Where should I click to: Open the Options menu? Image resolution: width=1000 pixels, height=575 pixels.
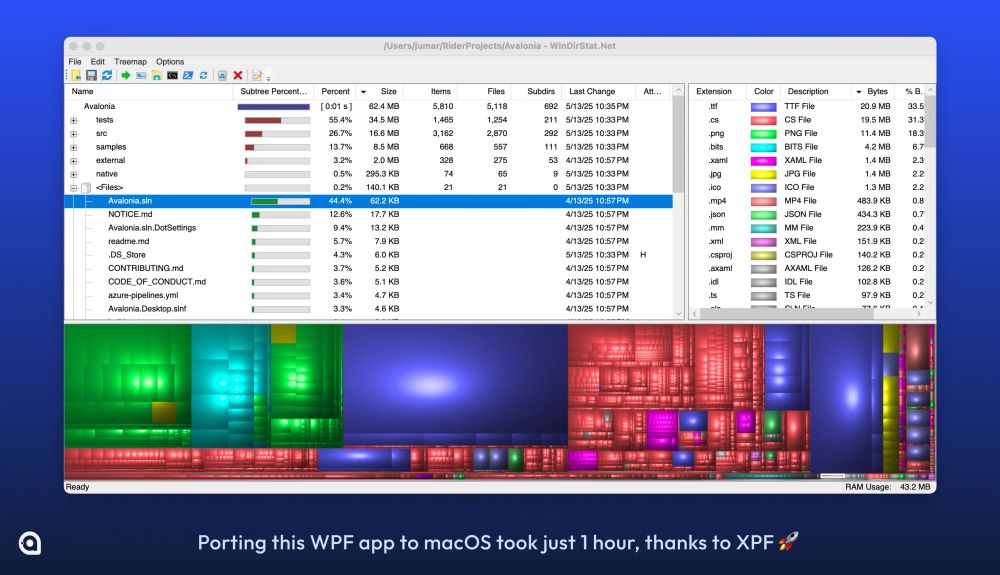(x=170, y=62)
